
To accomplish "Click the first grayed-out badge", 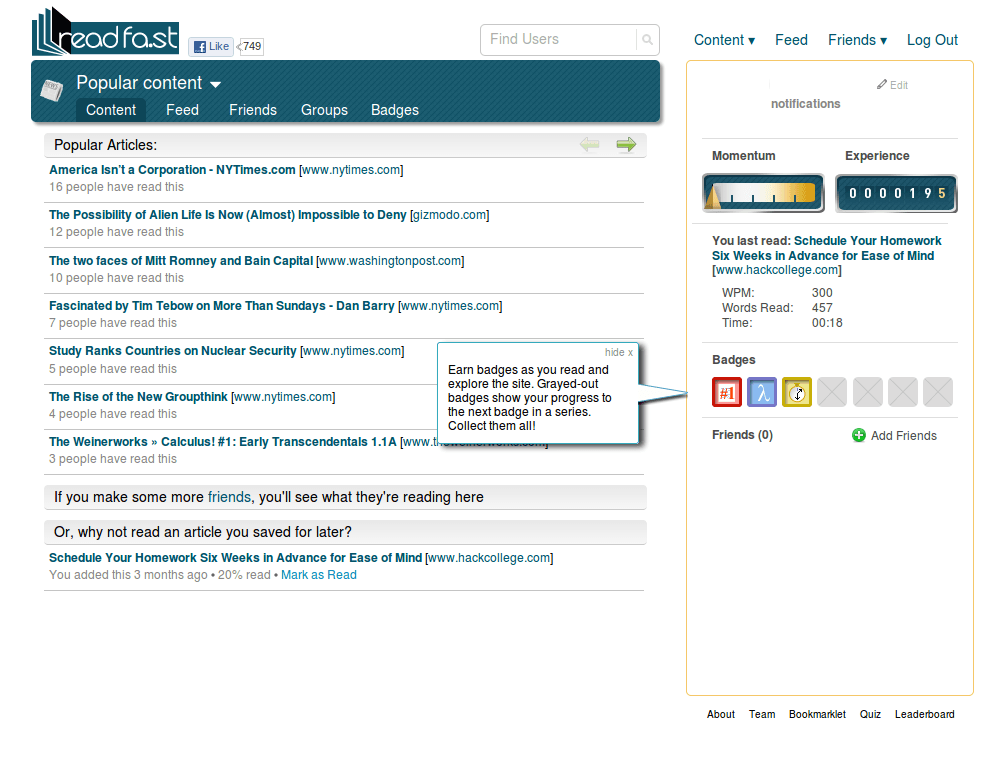I will pyautogui.click(x=832, y=392).
